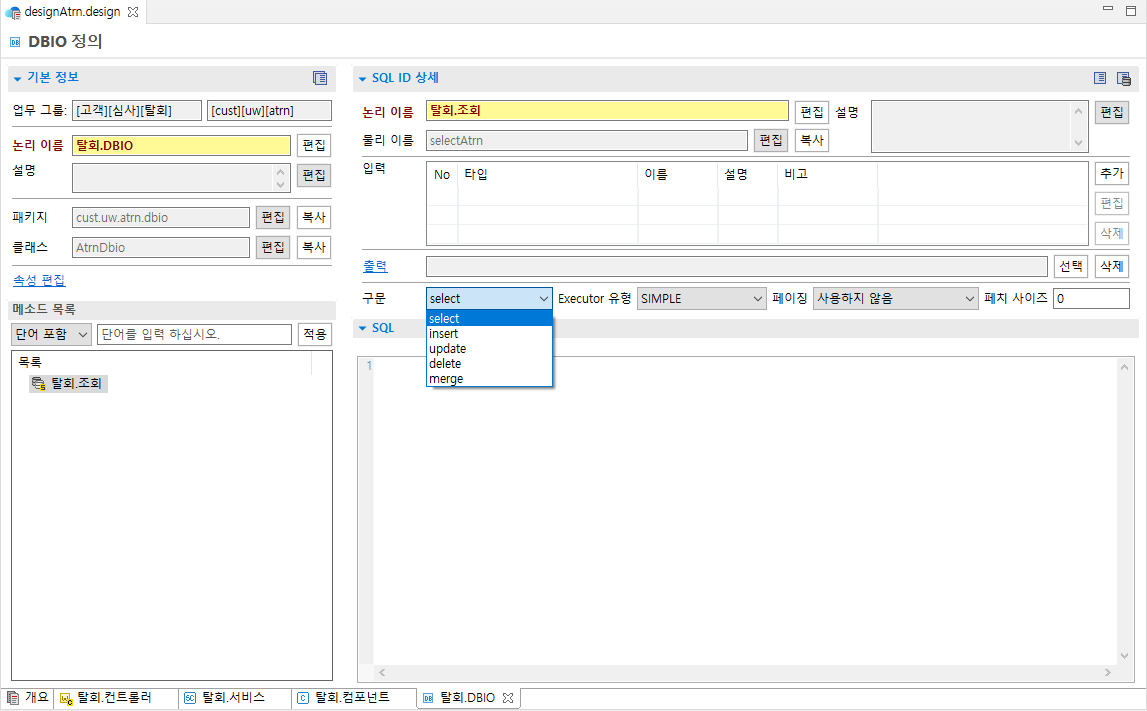This screenshot has height=711, width=1147.
Task: Click the C icon on 탈회.컴포넌트 tab
Action: coord(301,698)
